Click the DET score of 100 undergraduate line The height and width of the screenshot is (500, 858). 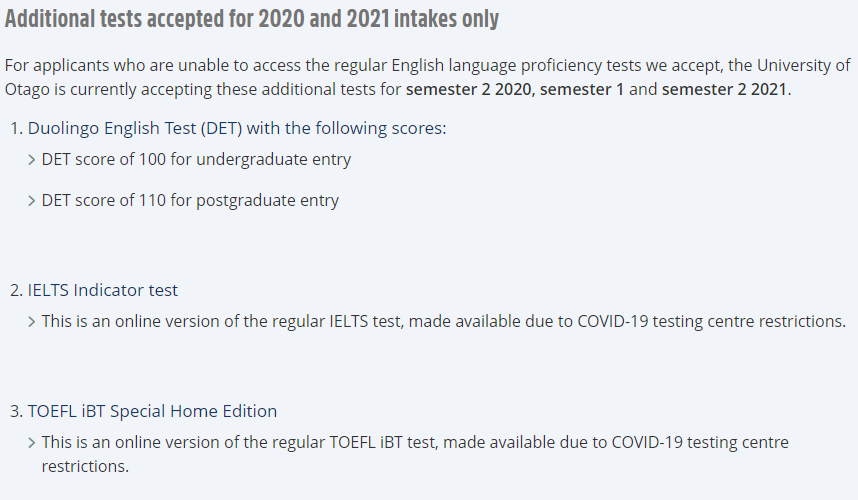click(196, 160)
